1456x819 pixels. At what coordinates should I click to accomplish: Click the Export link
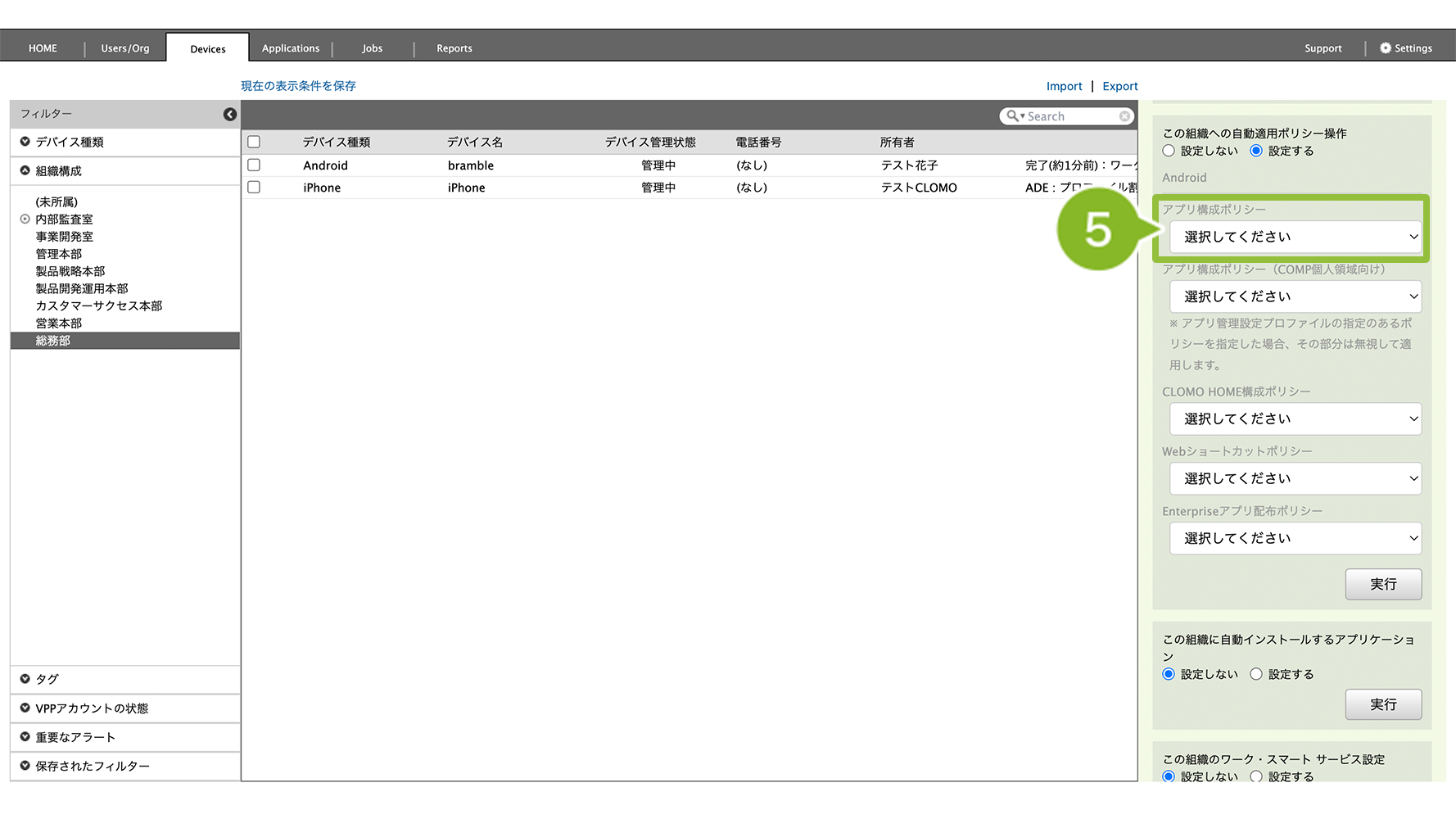pyautogui.click(x=1119, y=86)
